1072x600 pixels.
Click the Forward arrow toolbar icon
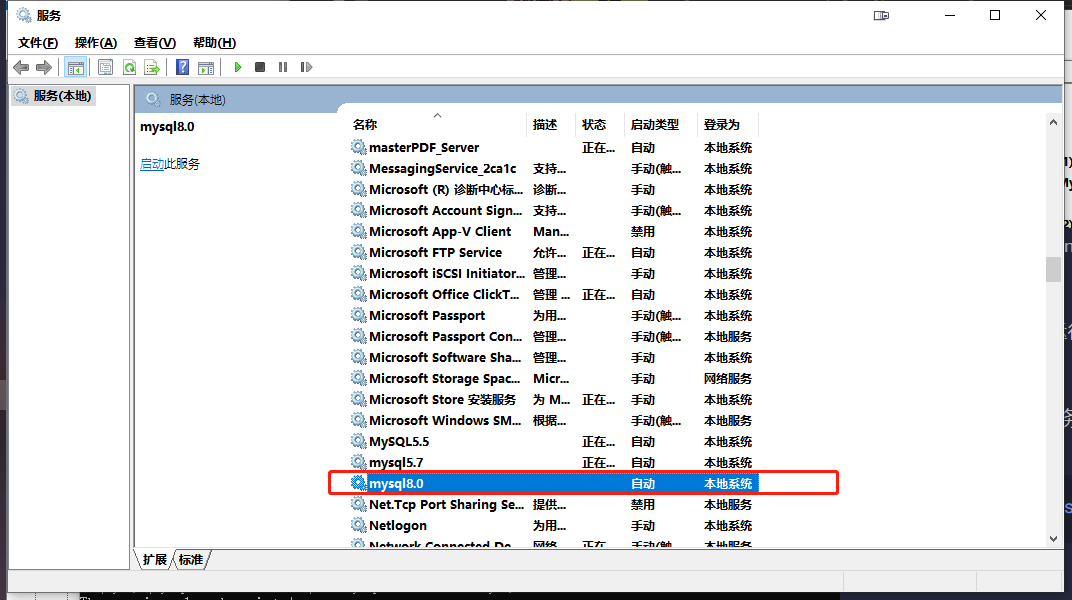click(x=44, y=67)
